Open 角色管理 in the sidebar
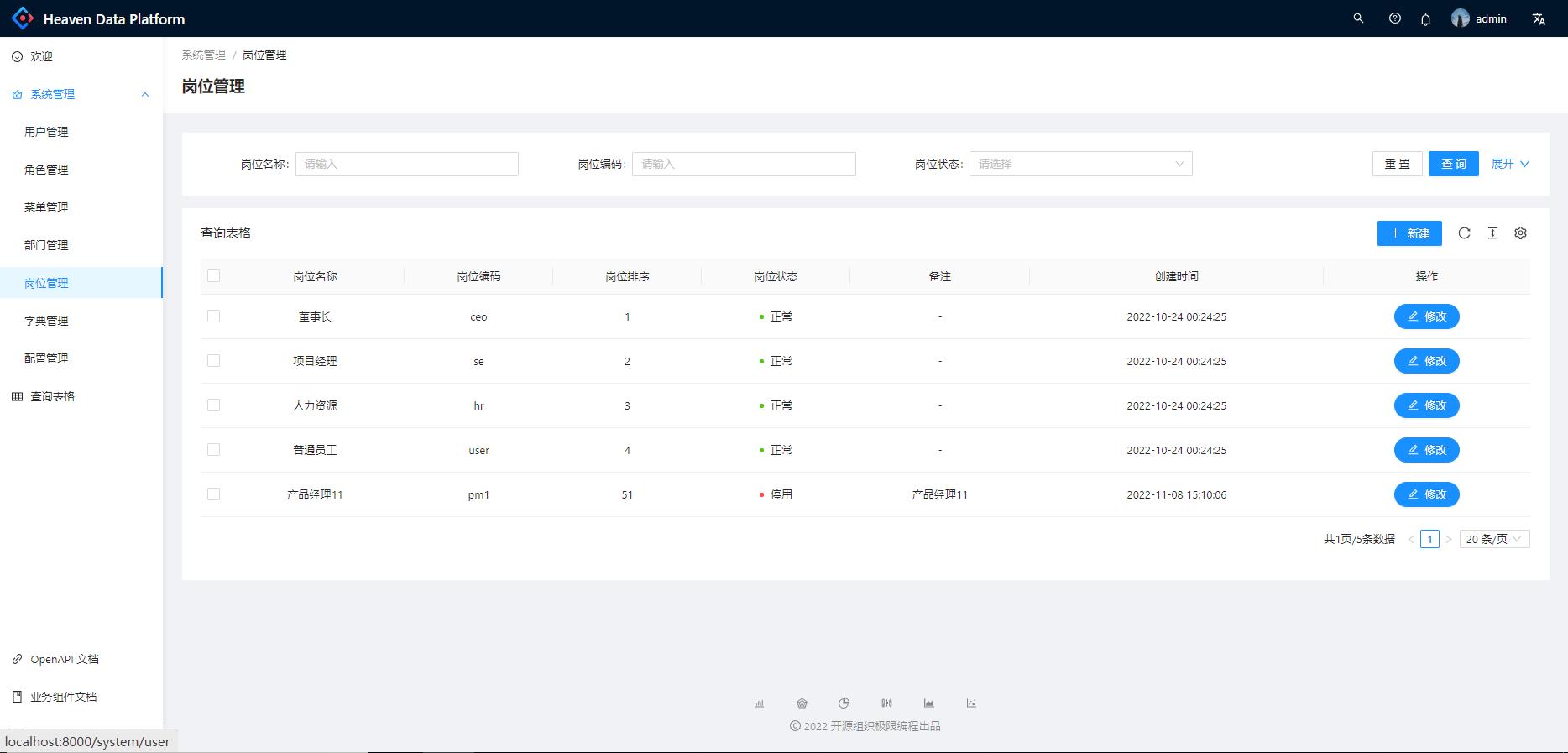Image resolution: width=1568 pixels, height=753 pixels. 81,170
